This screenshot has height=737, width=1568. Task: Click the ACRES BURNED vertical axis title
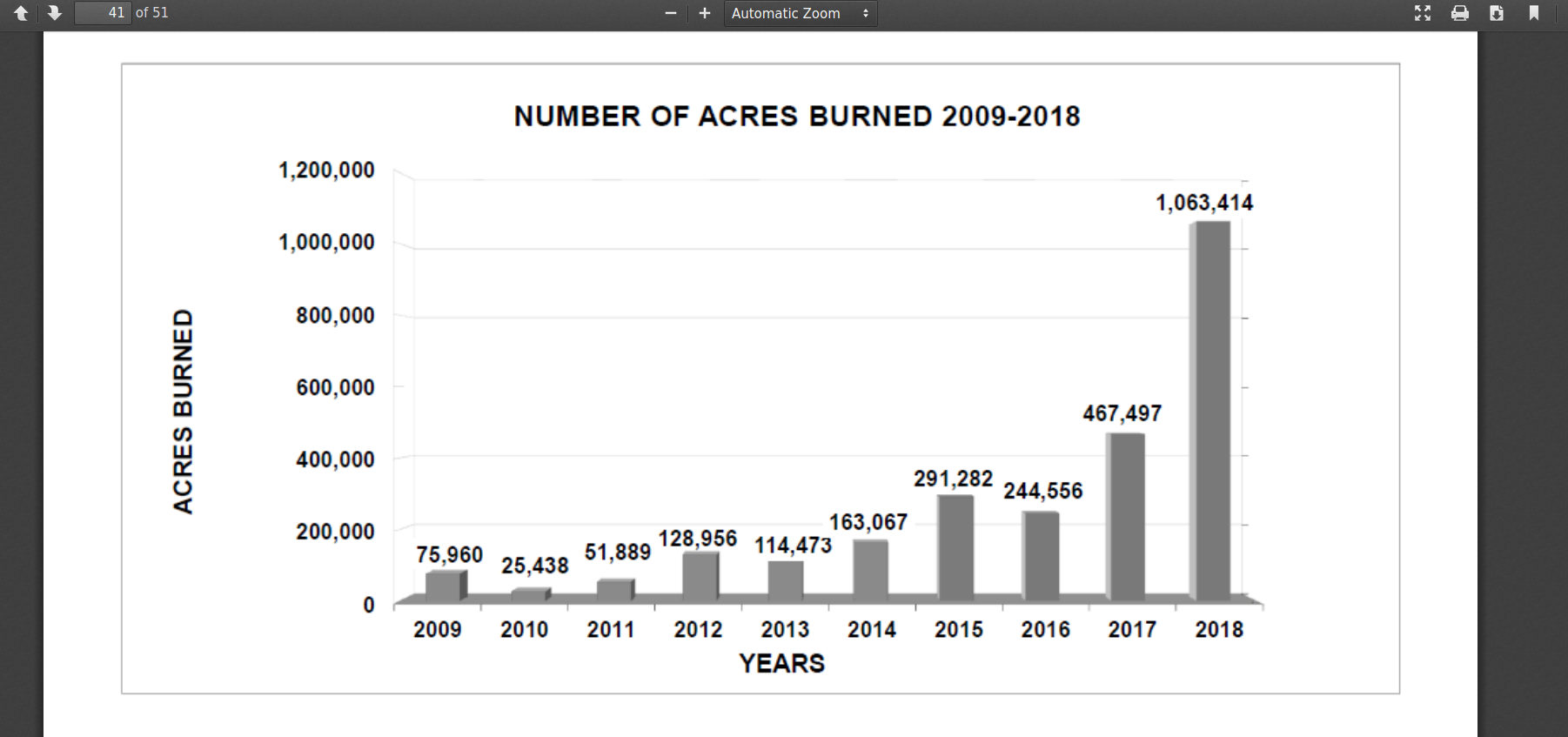point(183,411)
